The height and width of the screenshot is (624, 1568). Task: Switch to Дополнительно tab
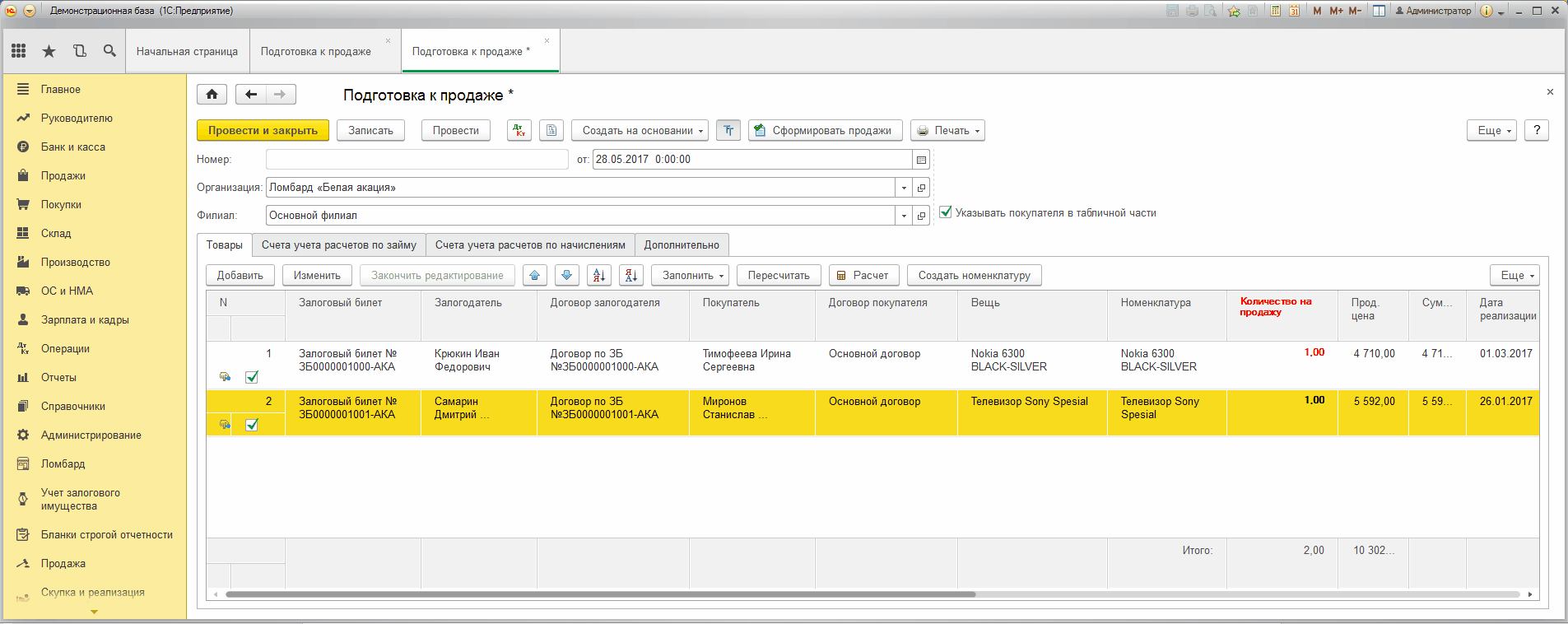(682, 245)
